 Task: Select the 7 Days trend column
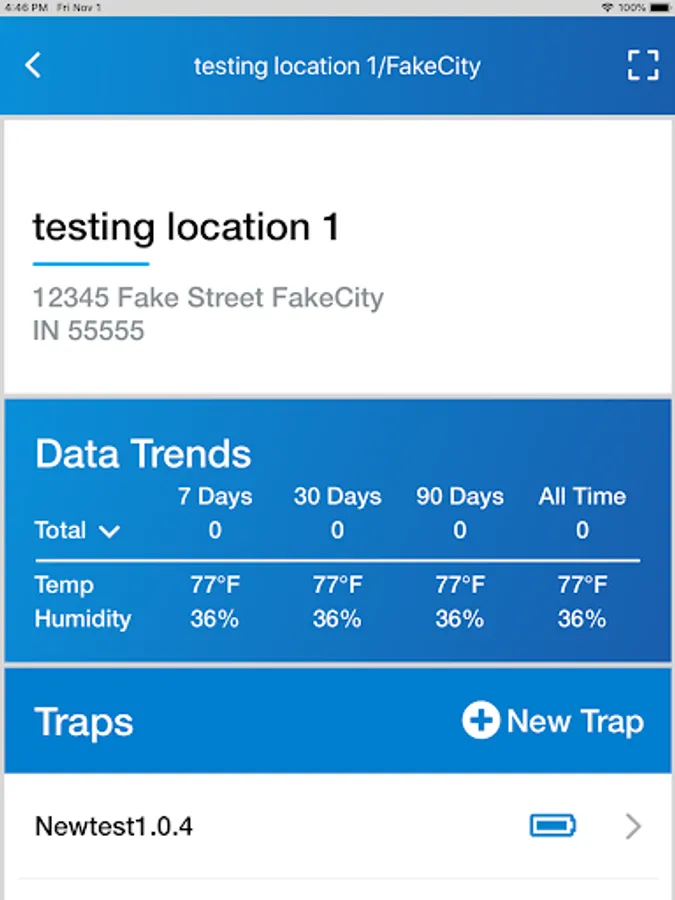(215, 497)
